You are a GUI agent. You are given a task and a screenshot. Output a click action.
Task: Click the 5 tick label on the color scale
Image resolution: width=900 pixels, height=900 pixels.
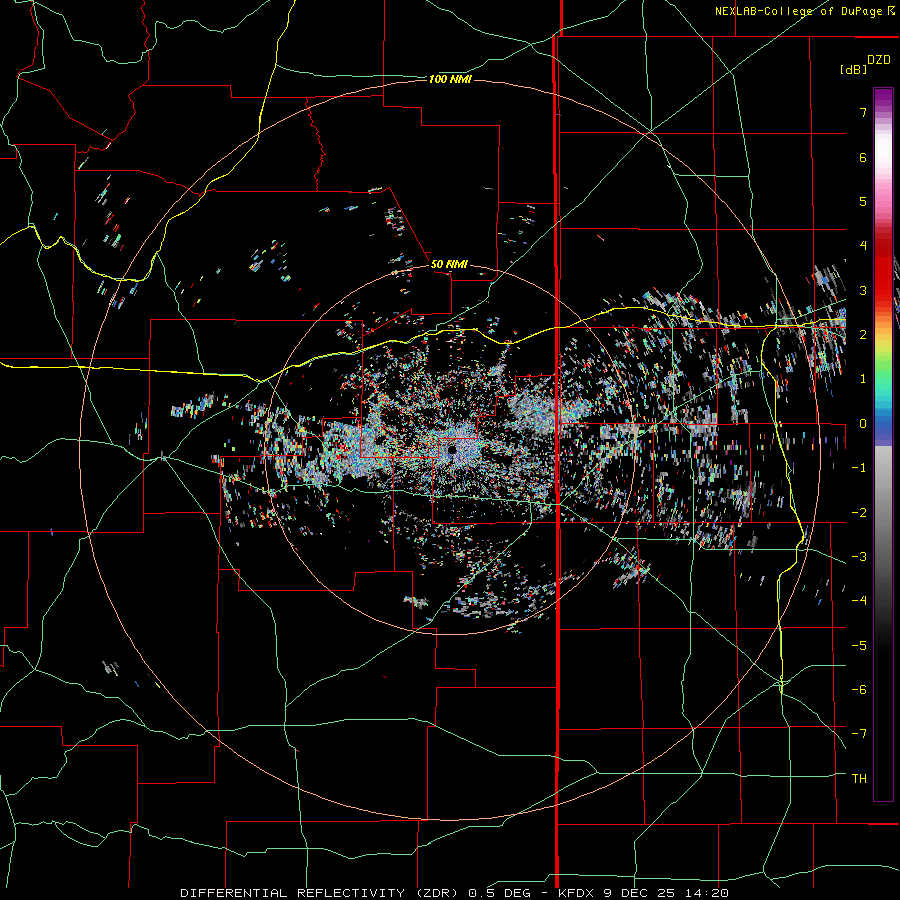(x=863, y=201)
